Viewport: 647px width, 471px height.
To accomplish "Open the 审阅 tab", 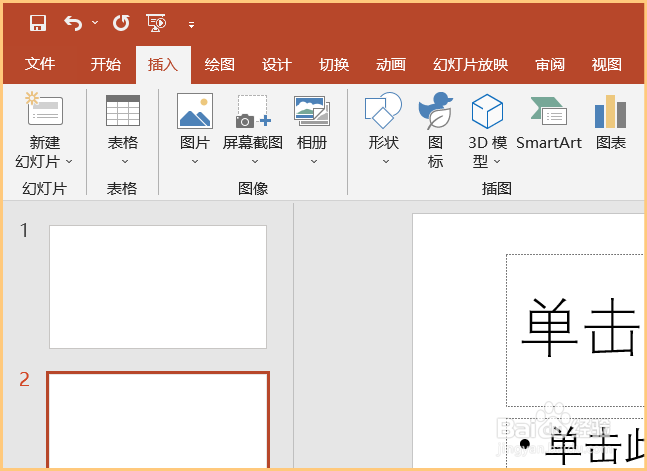I will (550, 64).
